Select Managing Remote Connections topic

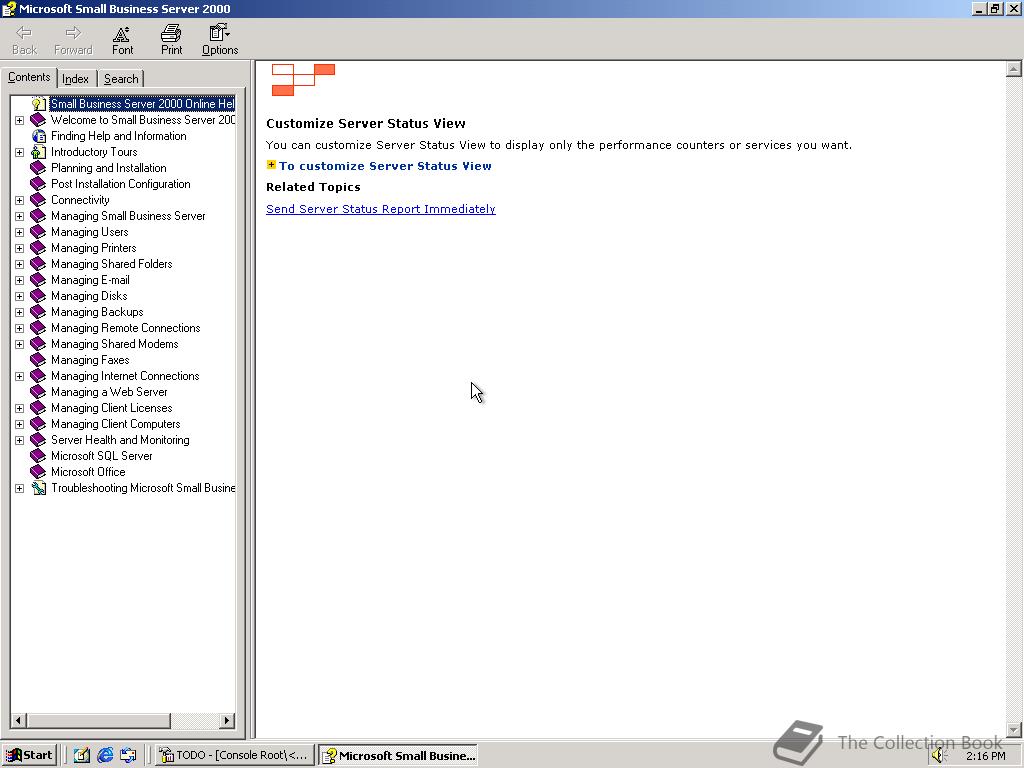(x=125, y=328)
